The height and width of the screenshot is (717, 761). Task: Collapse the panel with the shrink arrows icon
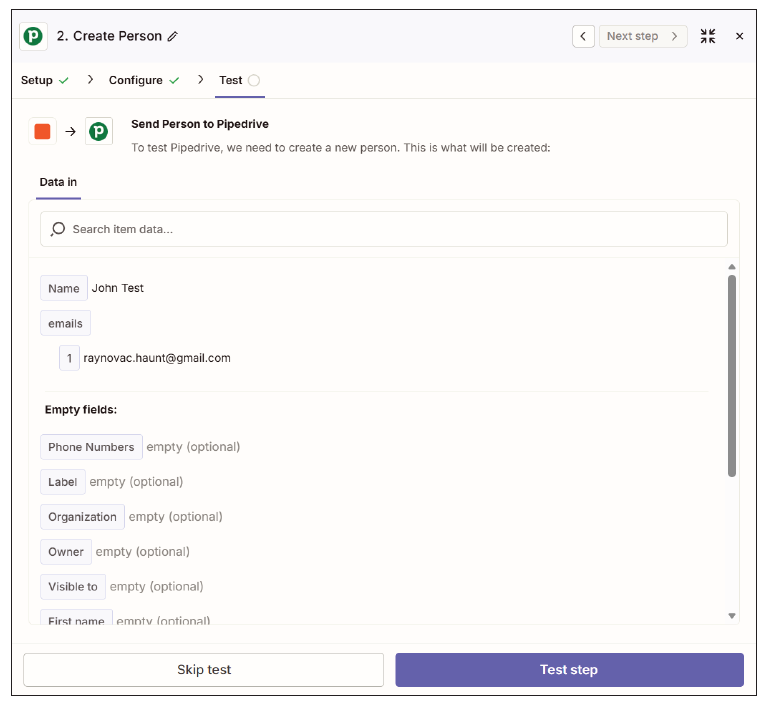pos(708,36)
